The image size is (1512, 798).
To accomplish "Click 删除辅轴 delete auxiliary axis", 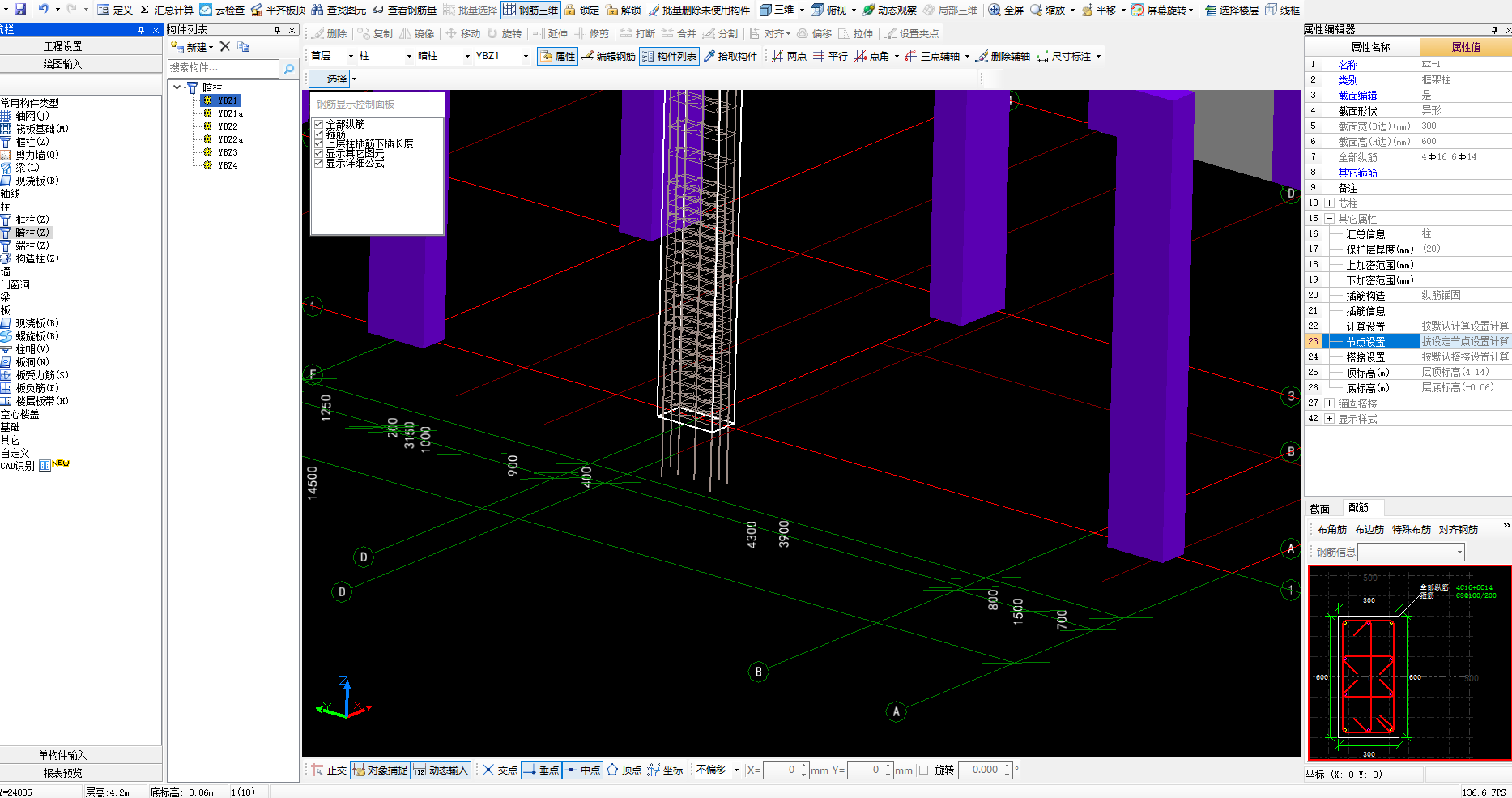I will (x=1003, y=56).
